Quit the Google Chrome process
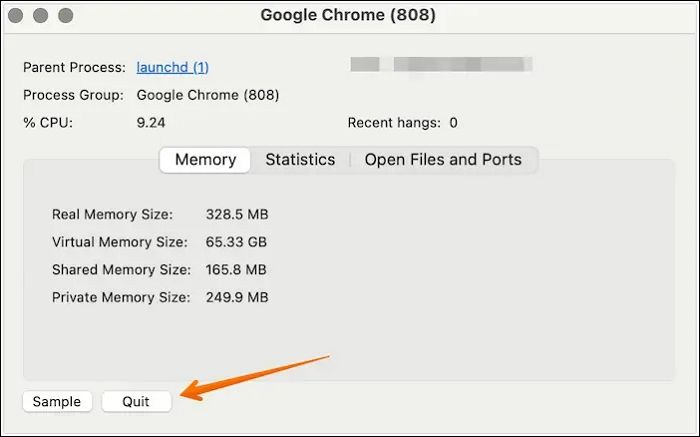The height and width of the screenshot is (437, 700). click(136, 401)
